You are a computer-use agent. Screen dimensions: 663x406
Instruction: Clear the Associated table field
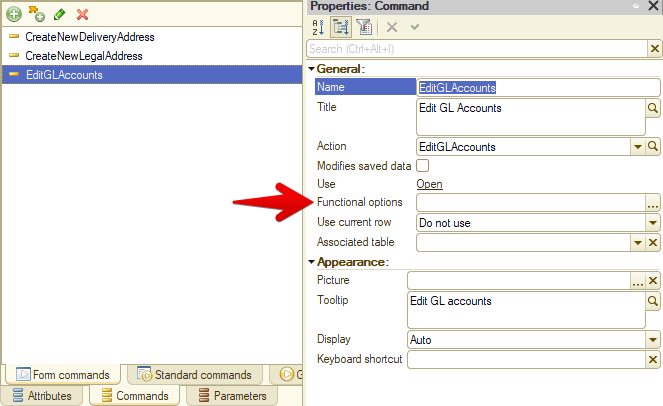[x=653, y=243]
